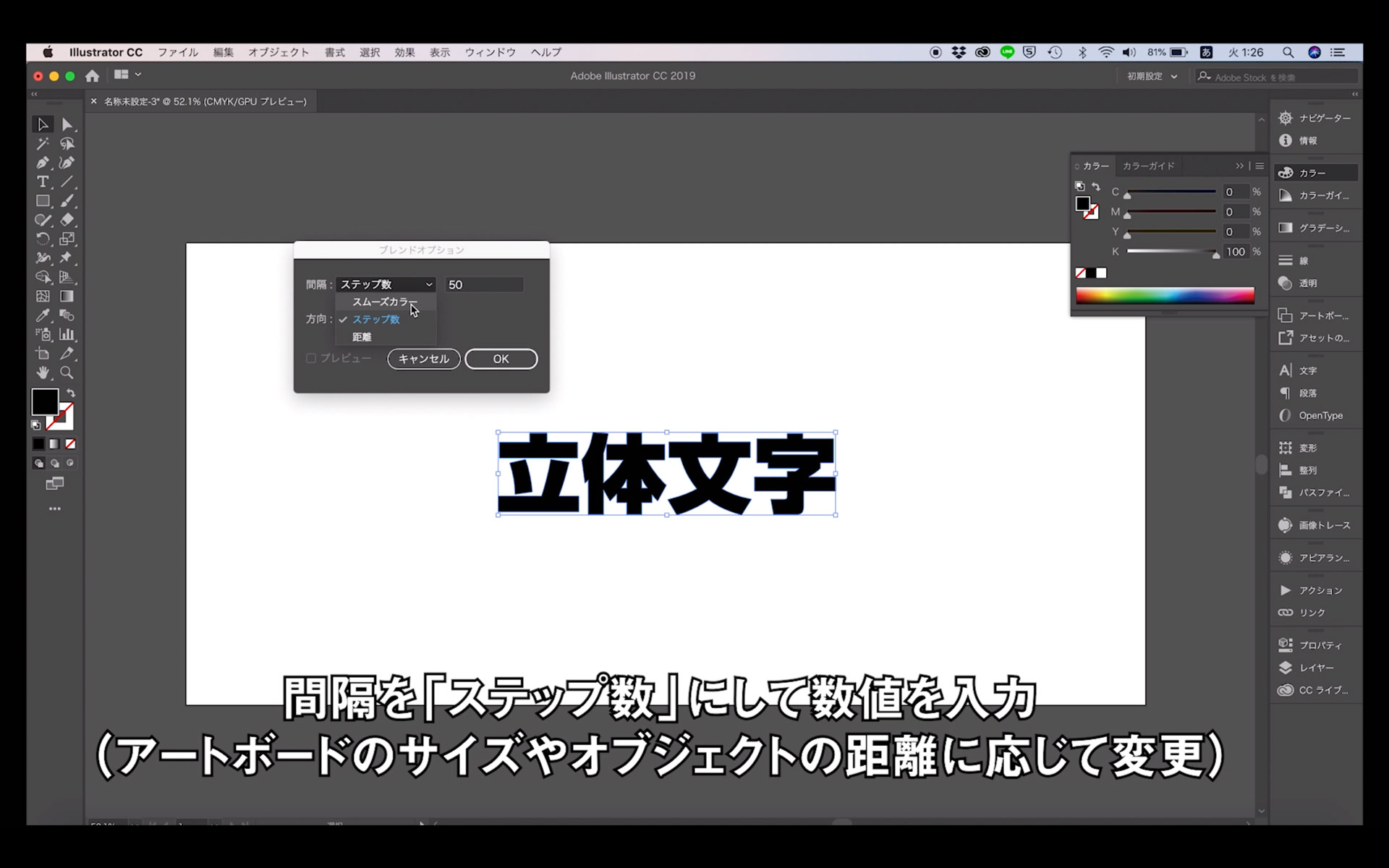Switch to Draw Behind mode
This screenshot has height=868, width=1389.
54,463
